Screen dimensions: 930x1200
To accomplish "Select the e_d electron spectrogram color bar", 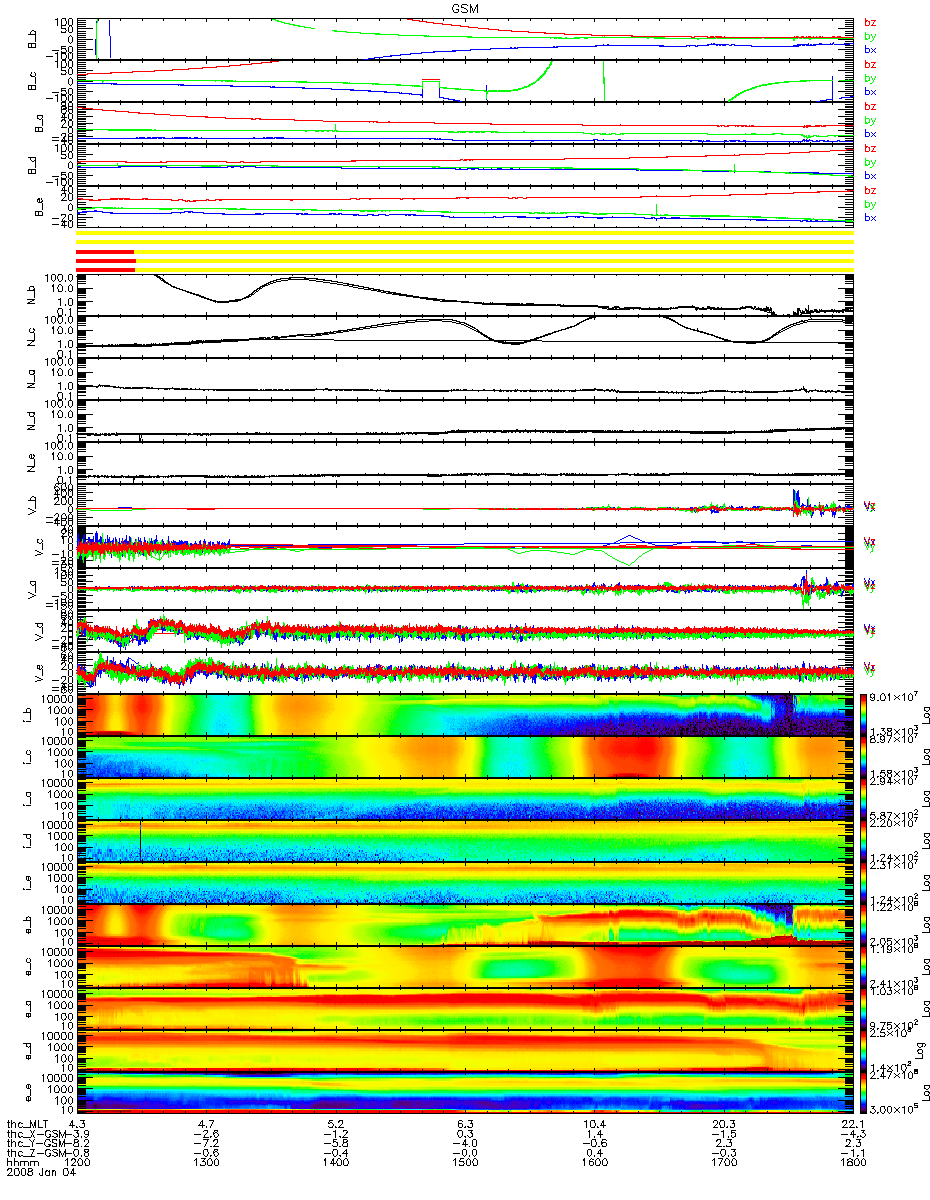I will pos(865,1052).
